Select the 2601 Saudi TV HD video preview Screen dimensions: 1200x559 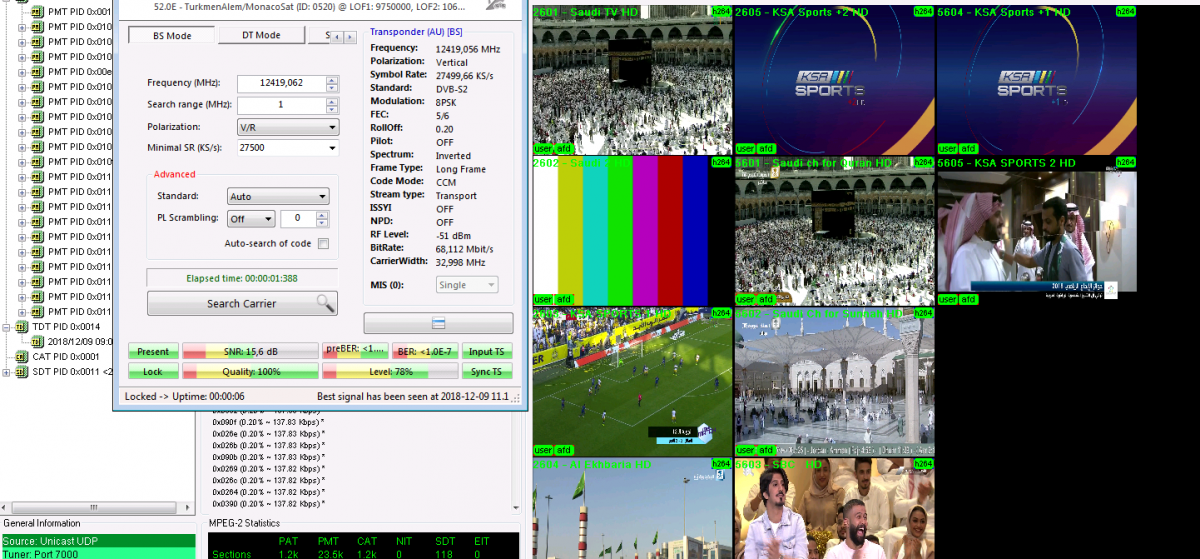tap(632, 80)
